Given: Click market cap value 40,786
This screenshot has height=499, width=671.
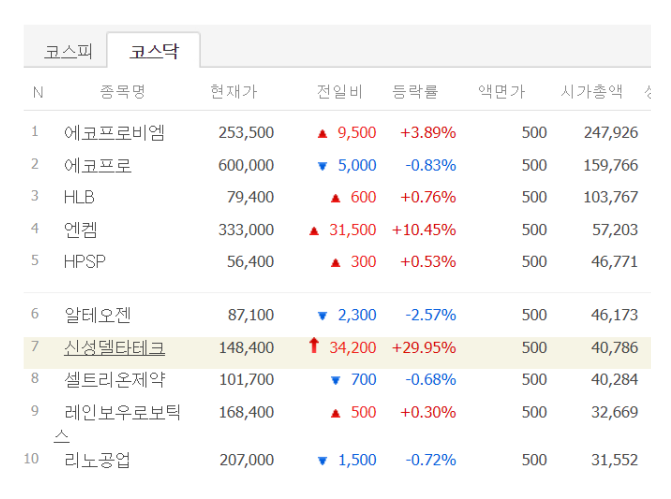Looking at the screenshot, I should click(615, 348).
